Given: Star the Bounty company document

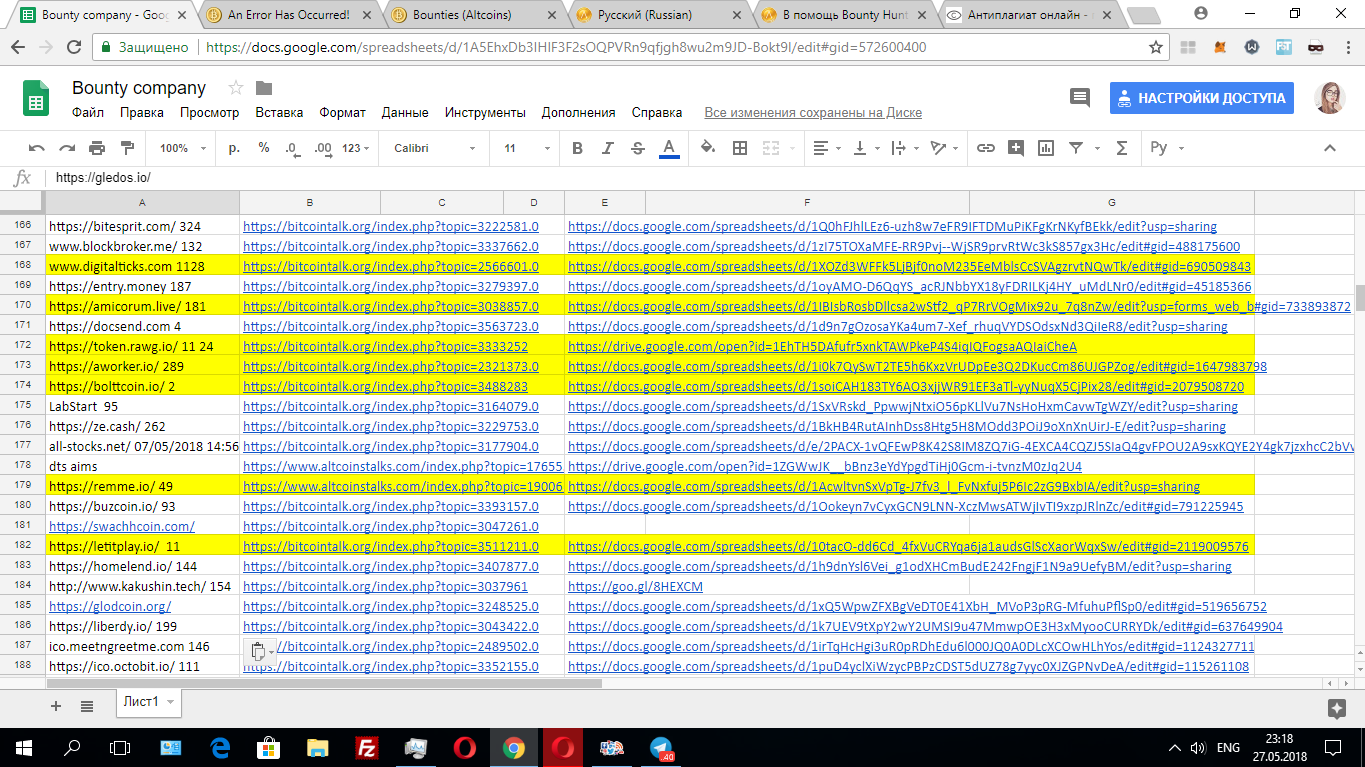Looking at the screenshot, I should [236, 88].
